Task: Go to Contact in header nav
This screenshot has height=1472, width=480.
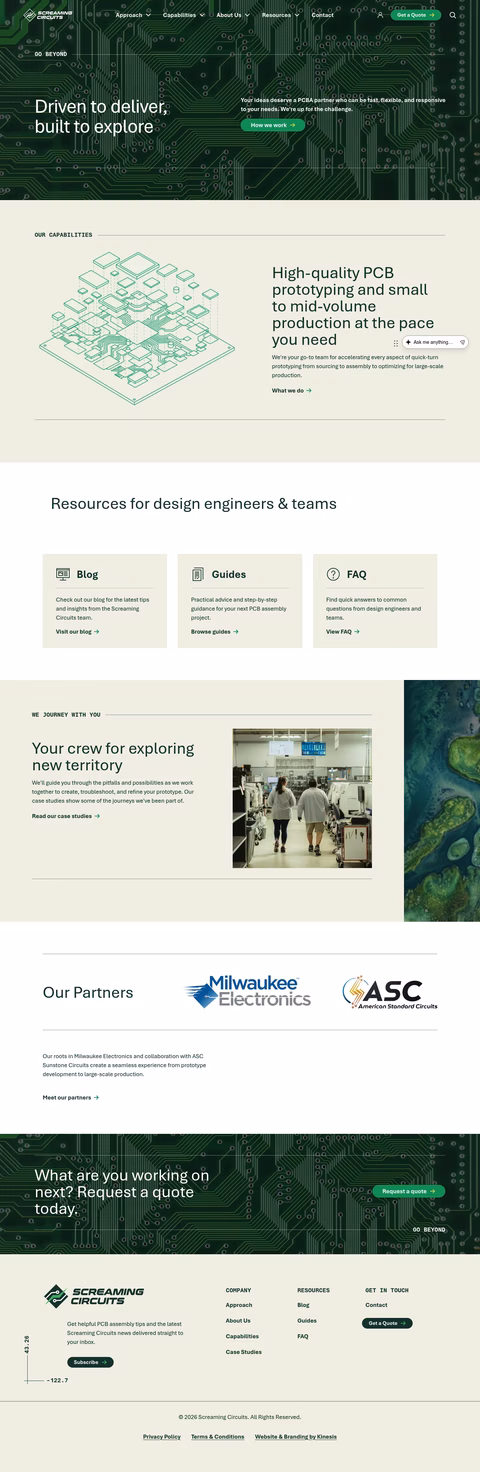Action: coord(323,15)
